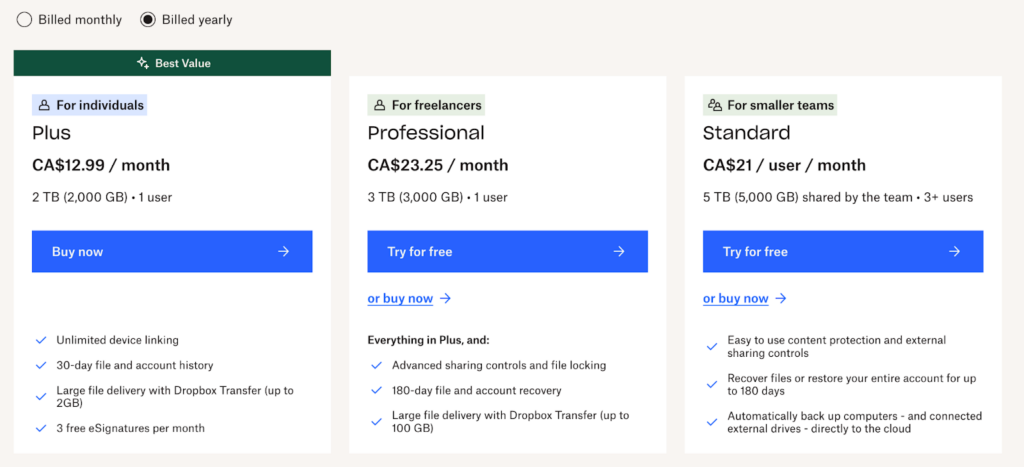Click 'Automatically back up computers' feature text
Screen dimensions: 1024x467
[x=854, y=423]
